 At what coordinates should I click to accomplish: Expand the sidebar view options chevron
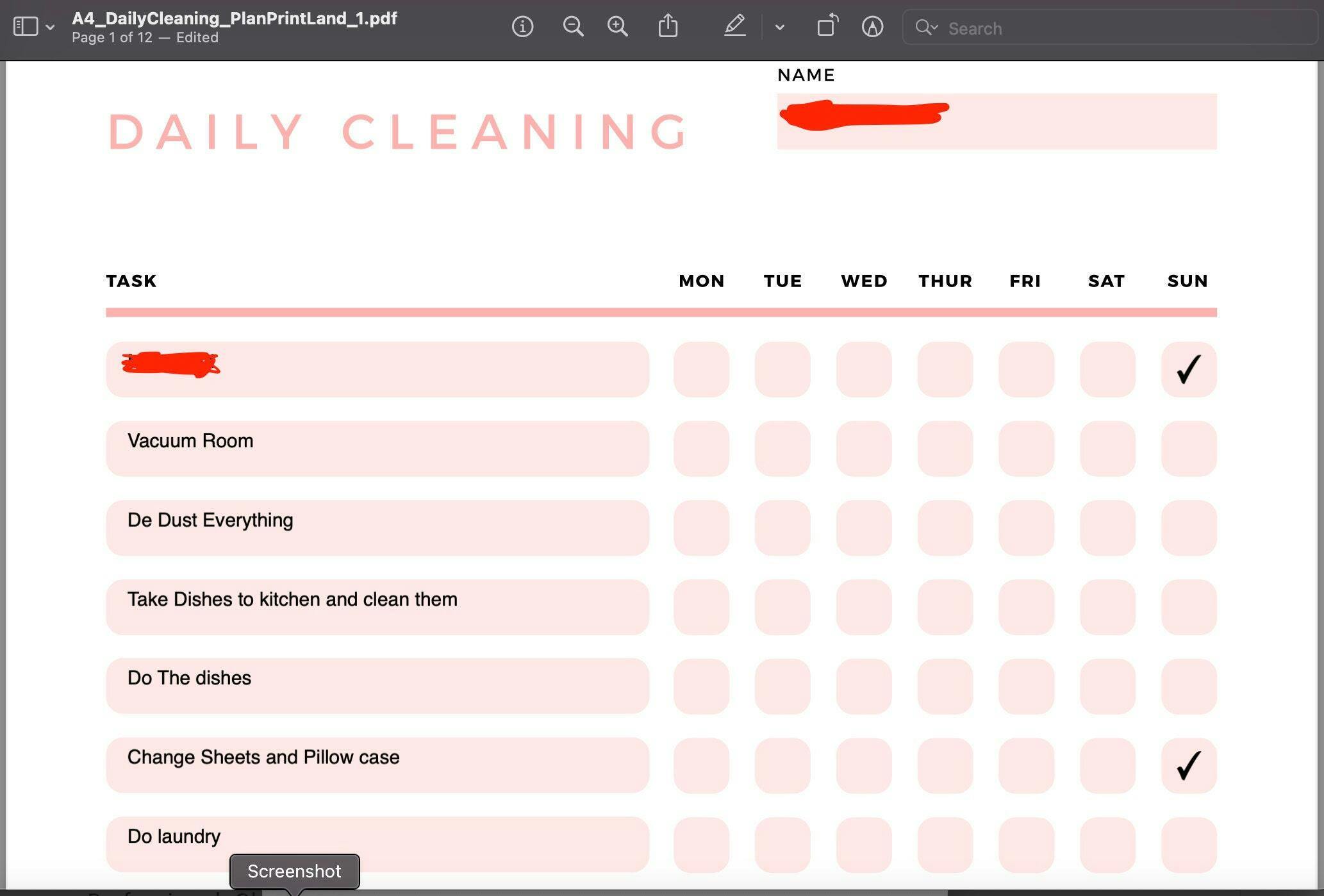click(x=50, y=28)
